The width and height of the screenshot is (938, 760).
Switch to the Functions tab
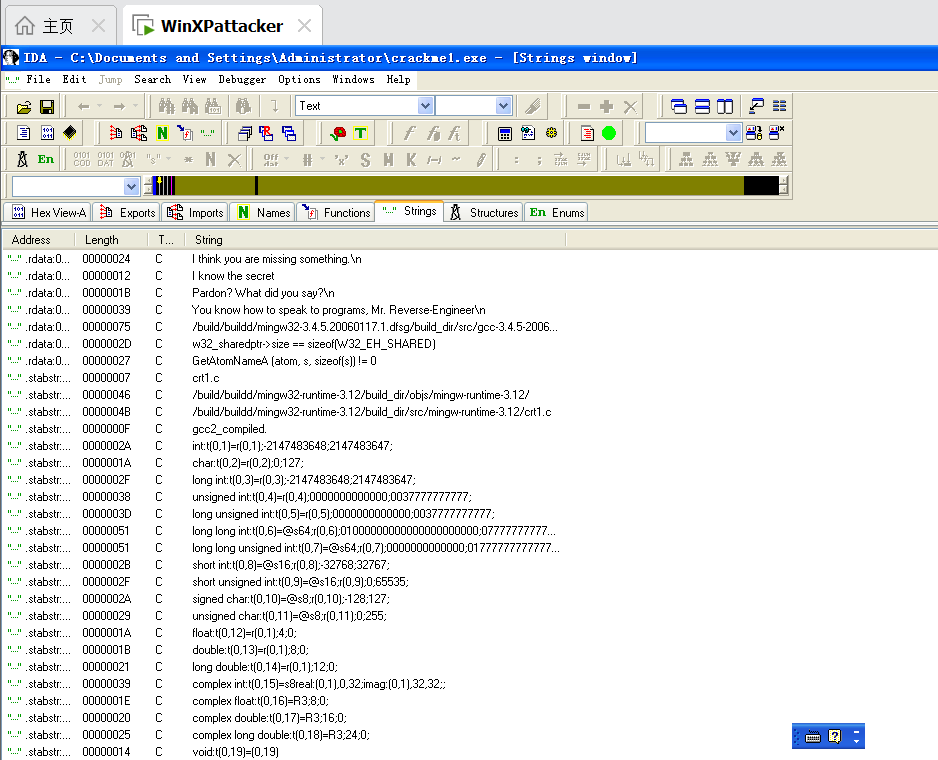click(336, 212)
